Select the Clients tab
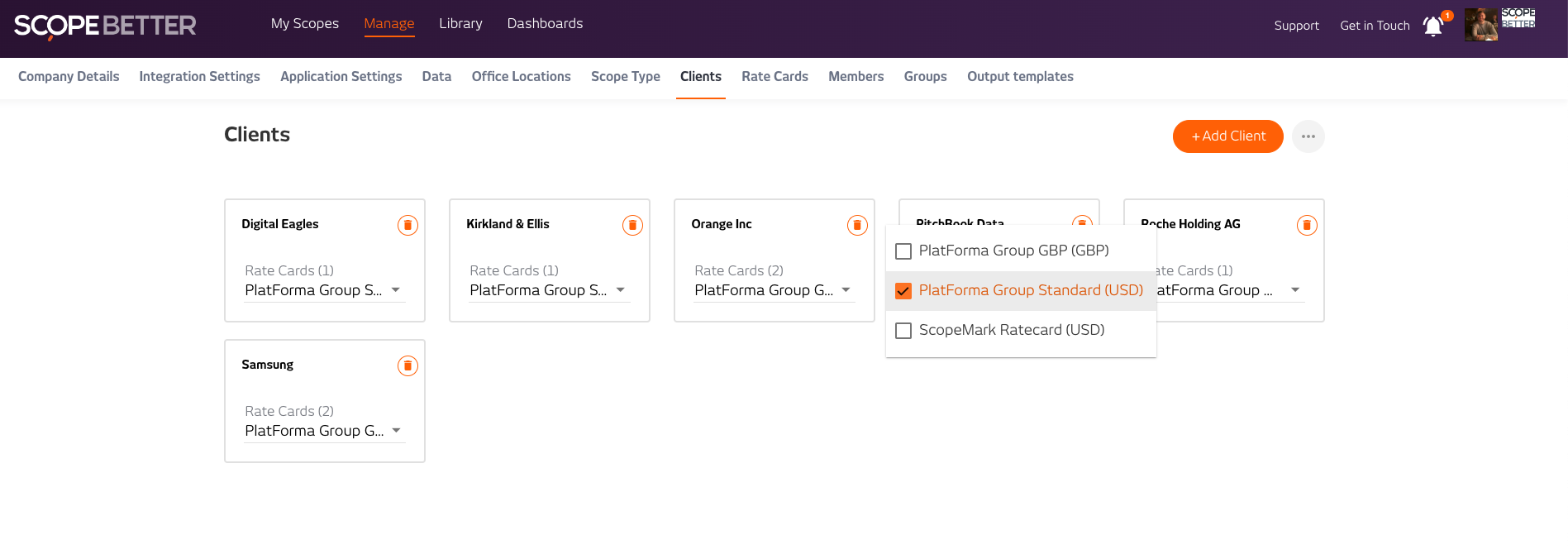Viewport: 1568px width, 554px height. [x=701, y=77]
